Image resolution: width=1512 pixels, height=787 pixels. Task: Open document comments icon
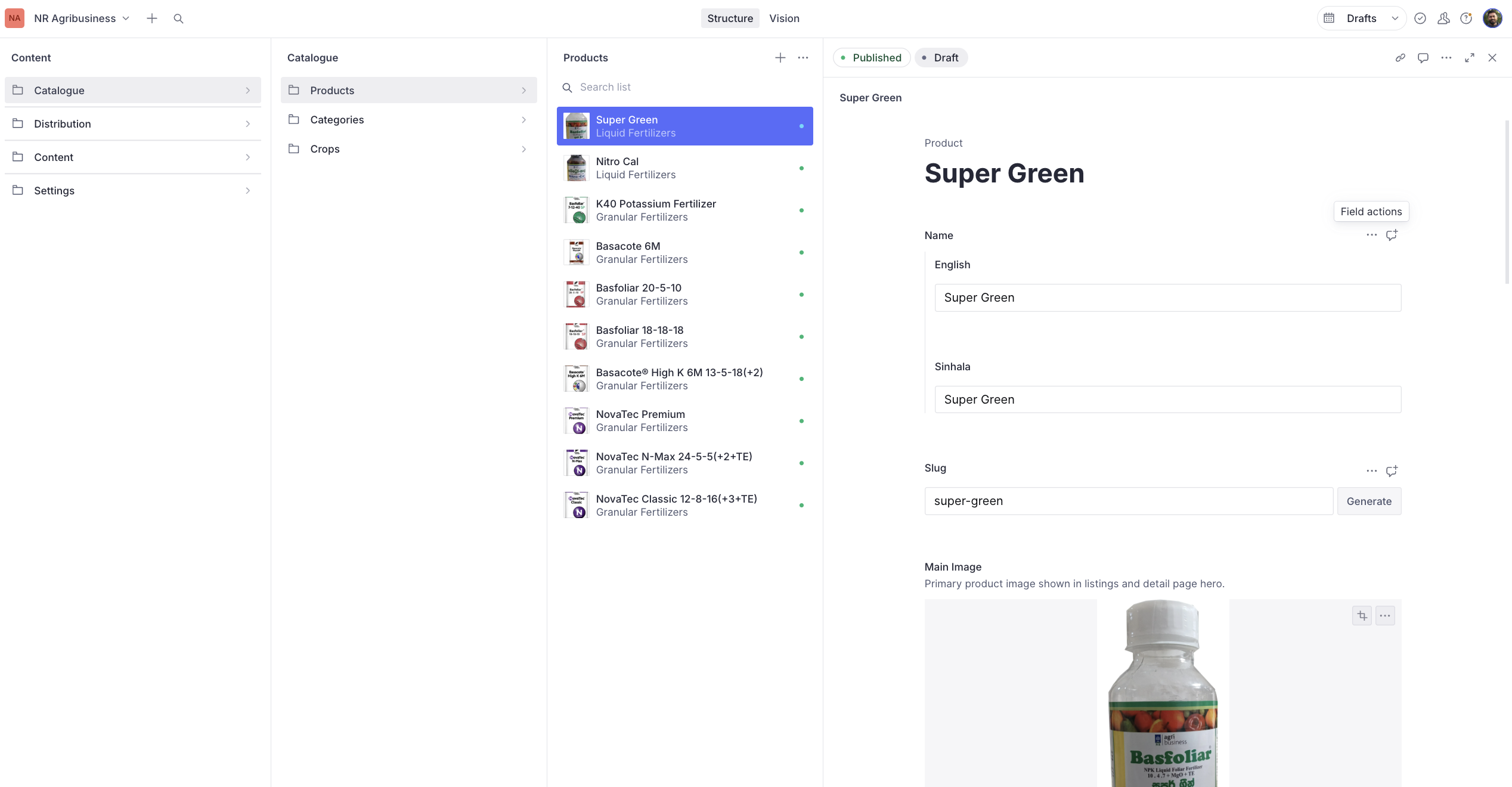coord(1423,58)
